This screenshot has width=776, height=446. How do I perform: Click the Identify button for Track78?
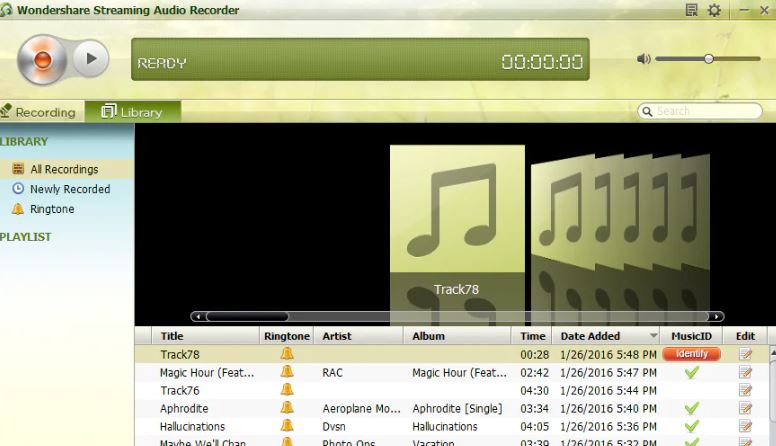691,354
